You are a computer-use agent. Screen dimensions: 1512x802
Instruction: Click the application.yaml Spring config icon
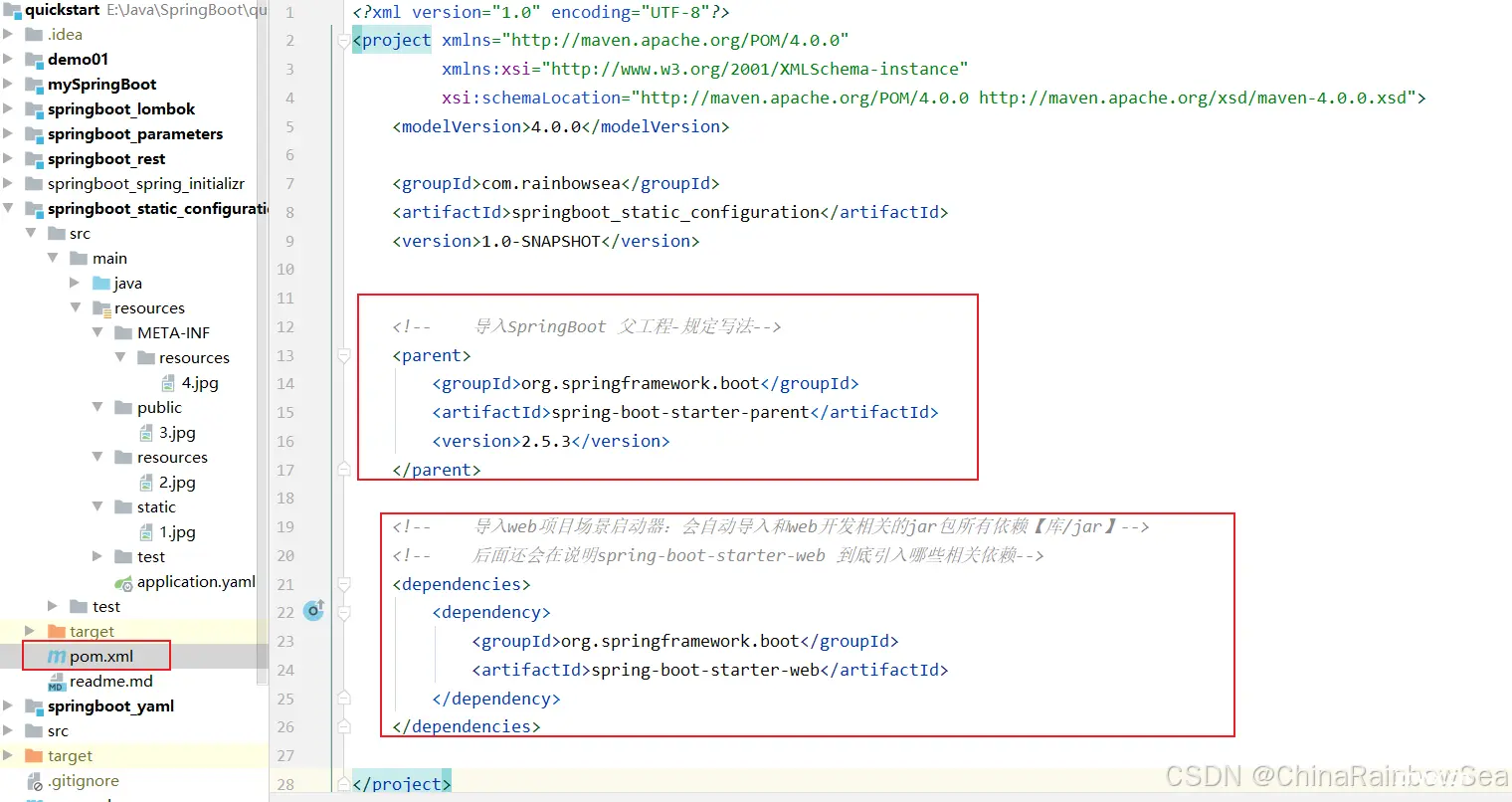[123, 583]
